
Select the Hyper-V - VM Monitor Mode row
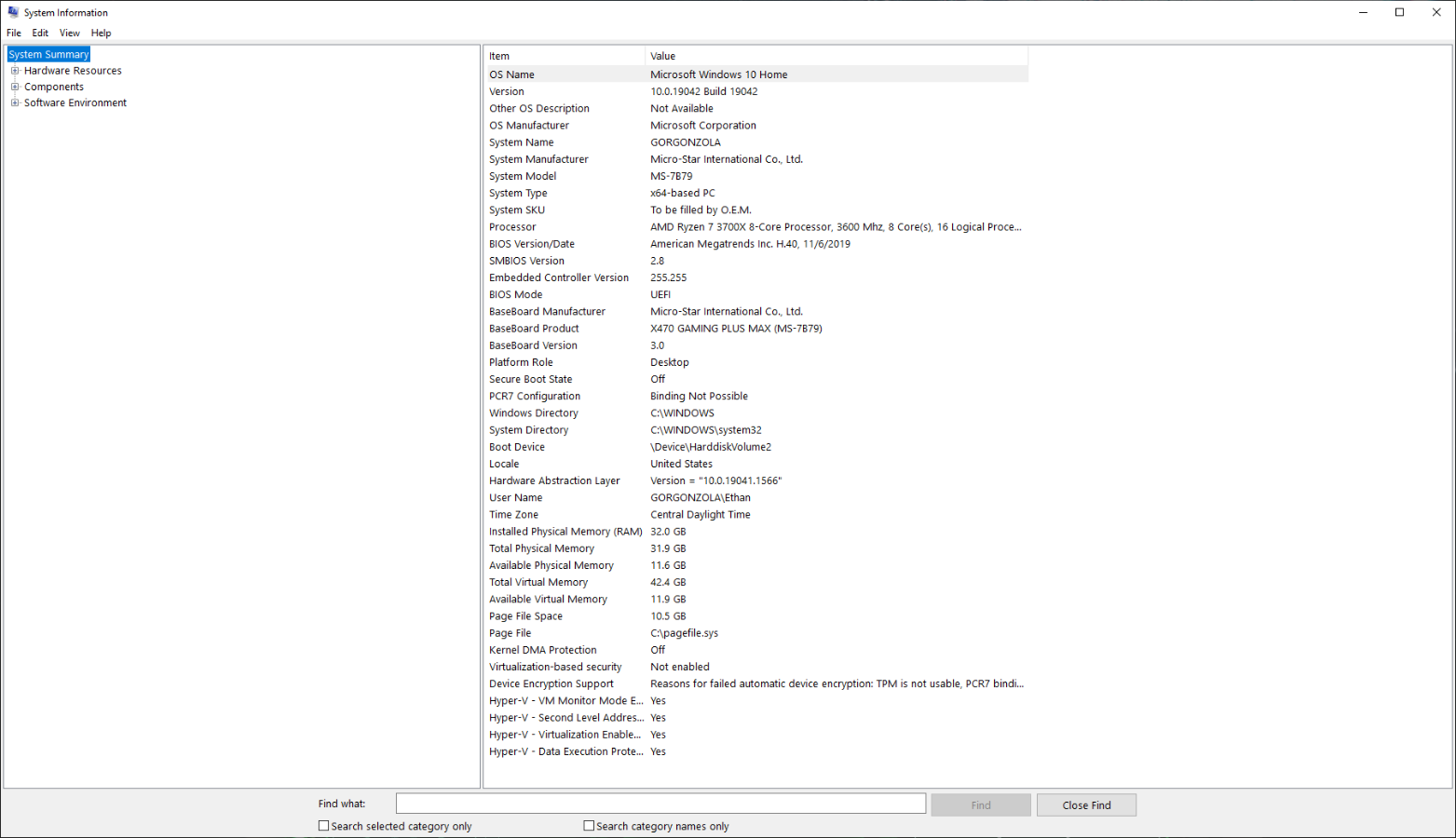(756, 701)
